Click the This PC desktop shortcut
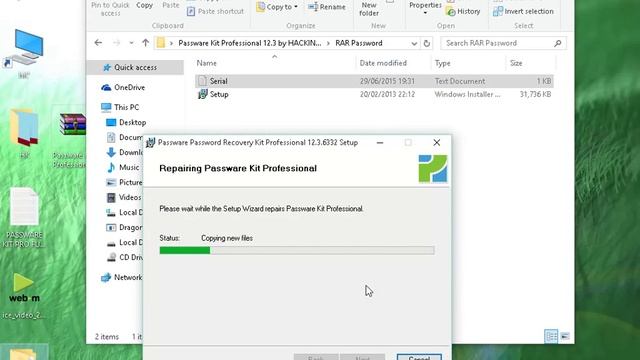640x360 pixels. tap(24, 53)
